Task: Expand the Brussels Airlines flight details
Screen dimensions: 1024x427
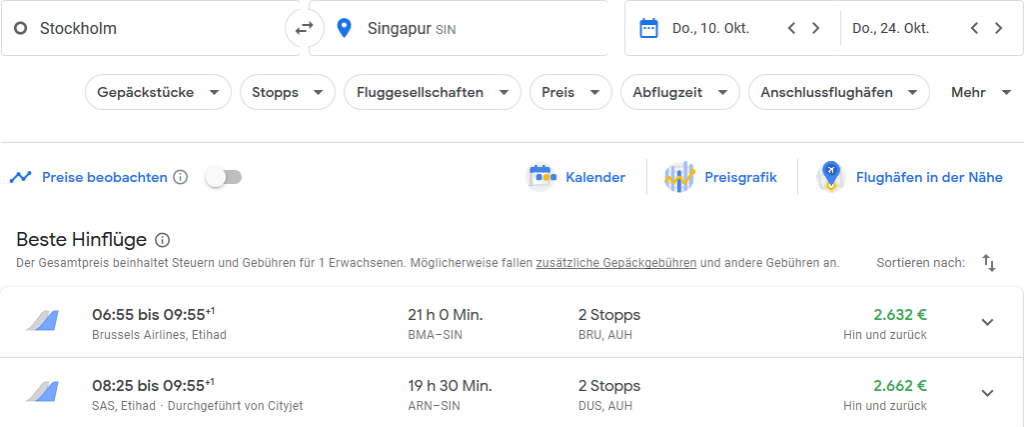Action: point(987,322)
